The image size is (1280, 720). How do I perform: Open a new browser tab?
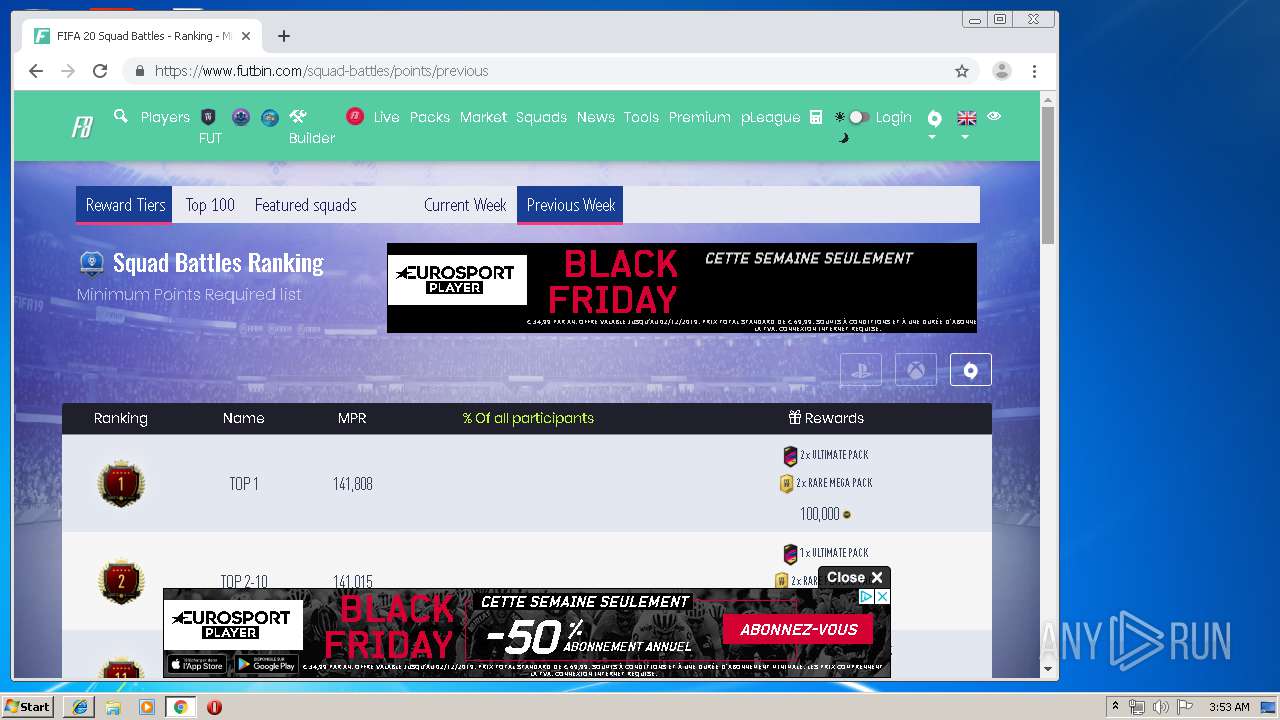pos(284,36)
